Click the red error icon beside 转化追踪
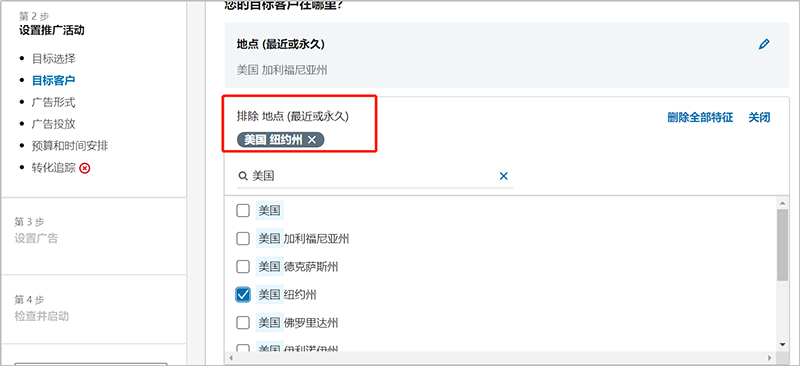The width and height of the screenshot is (800, 366). pyautogui.click(x=85, y=168)
